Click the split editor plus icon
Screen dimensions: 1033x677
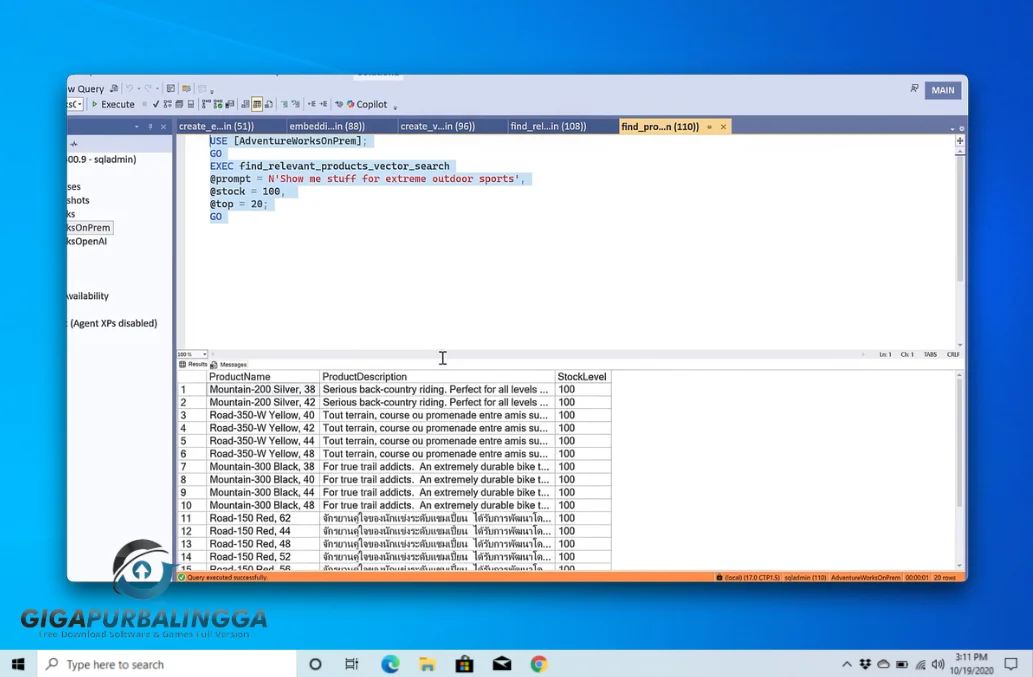click(x=960, y=141)
